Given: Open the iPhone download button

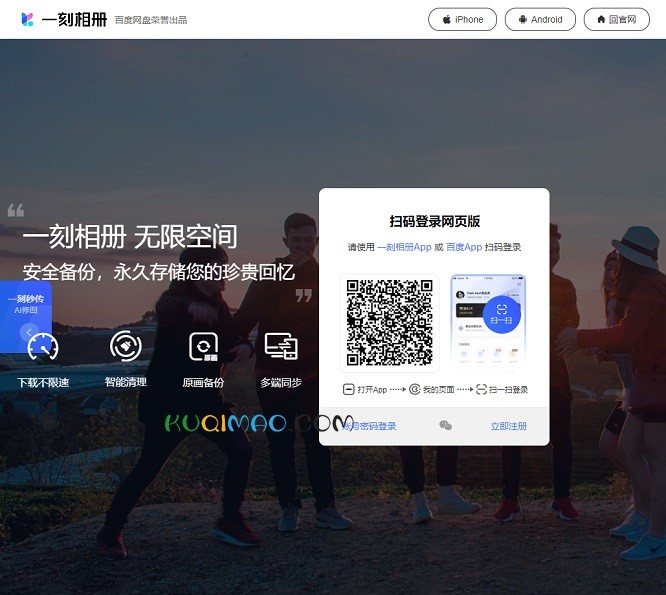Looking at the screenshot, I should pyautogui.click(x=462, y=20).
